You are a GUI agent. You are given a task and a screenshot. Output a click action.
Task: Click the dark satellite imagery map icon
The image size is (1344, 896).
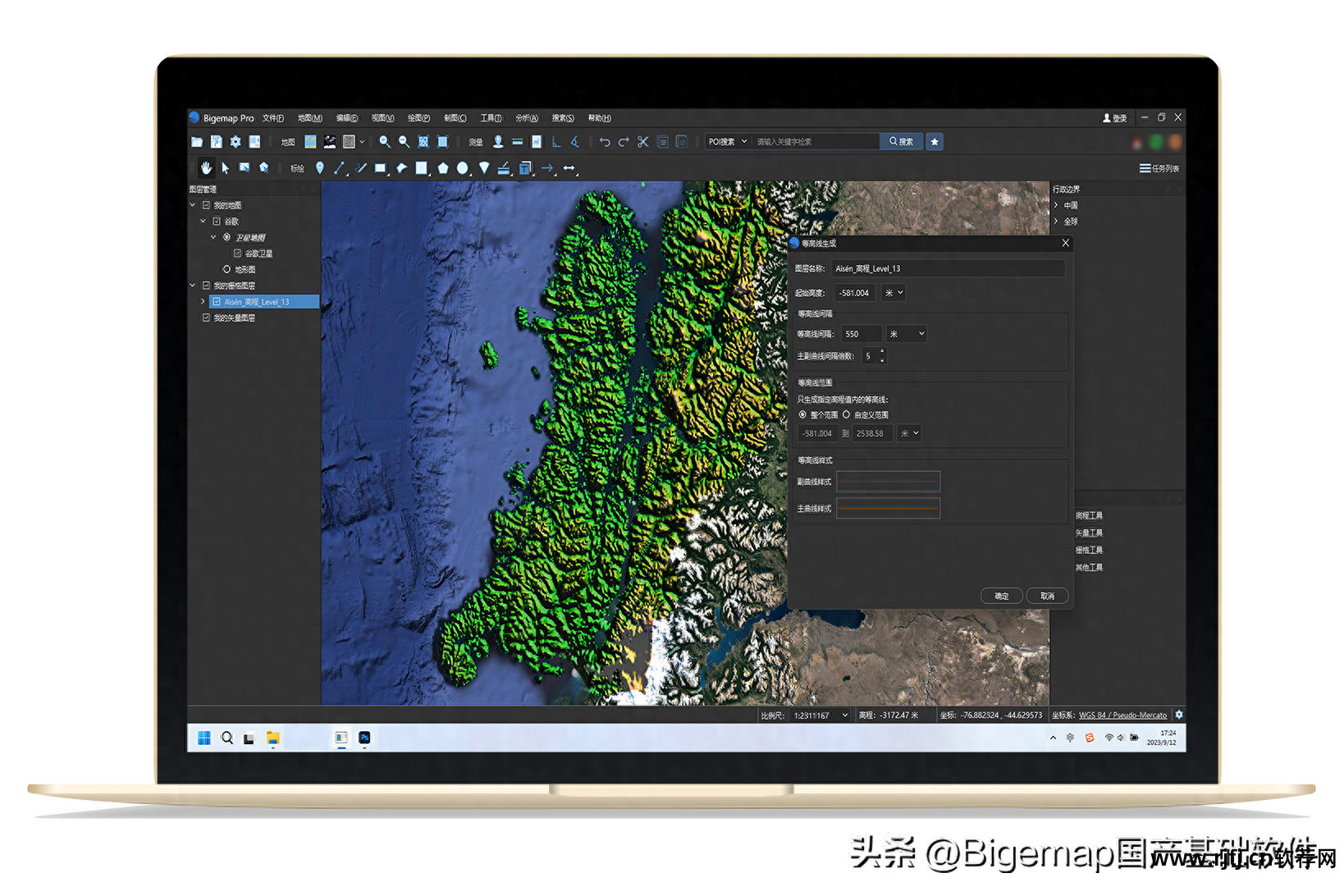click(330, 142)
